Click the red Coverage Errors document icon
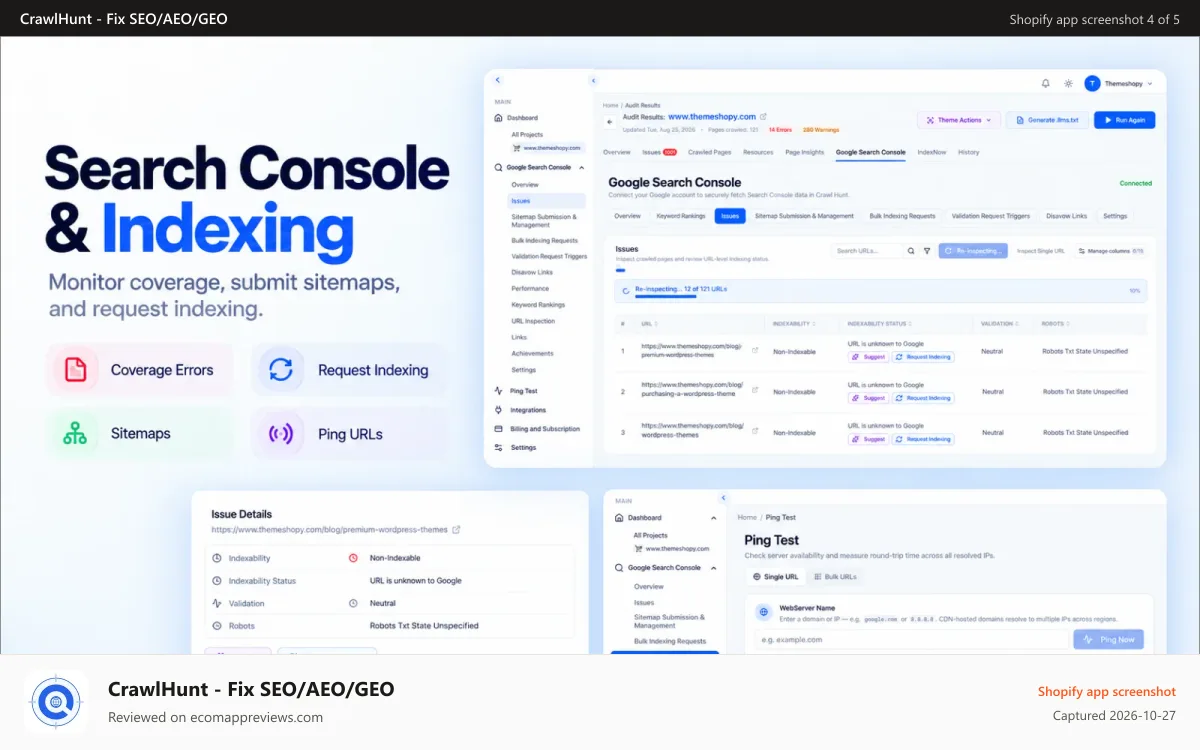The image size is (1200, 750). pos(75,370)
